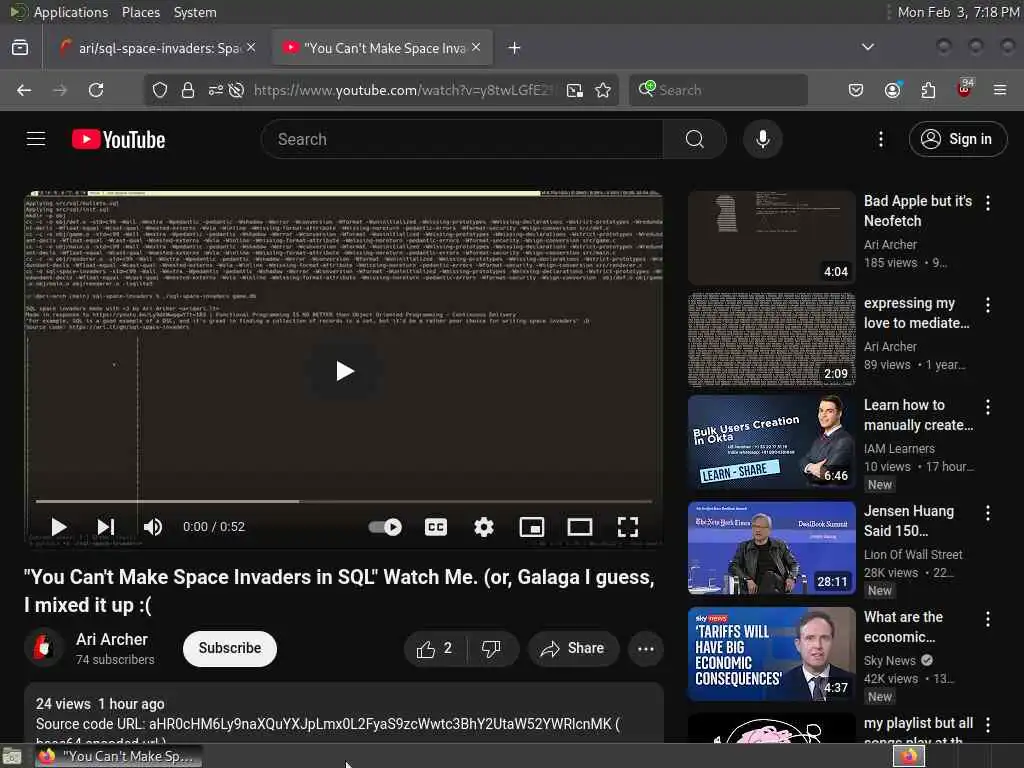
Task: Open YouTube settings three-dot menu
Action: click(x=880, y=139)
